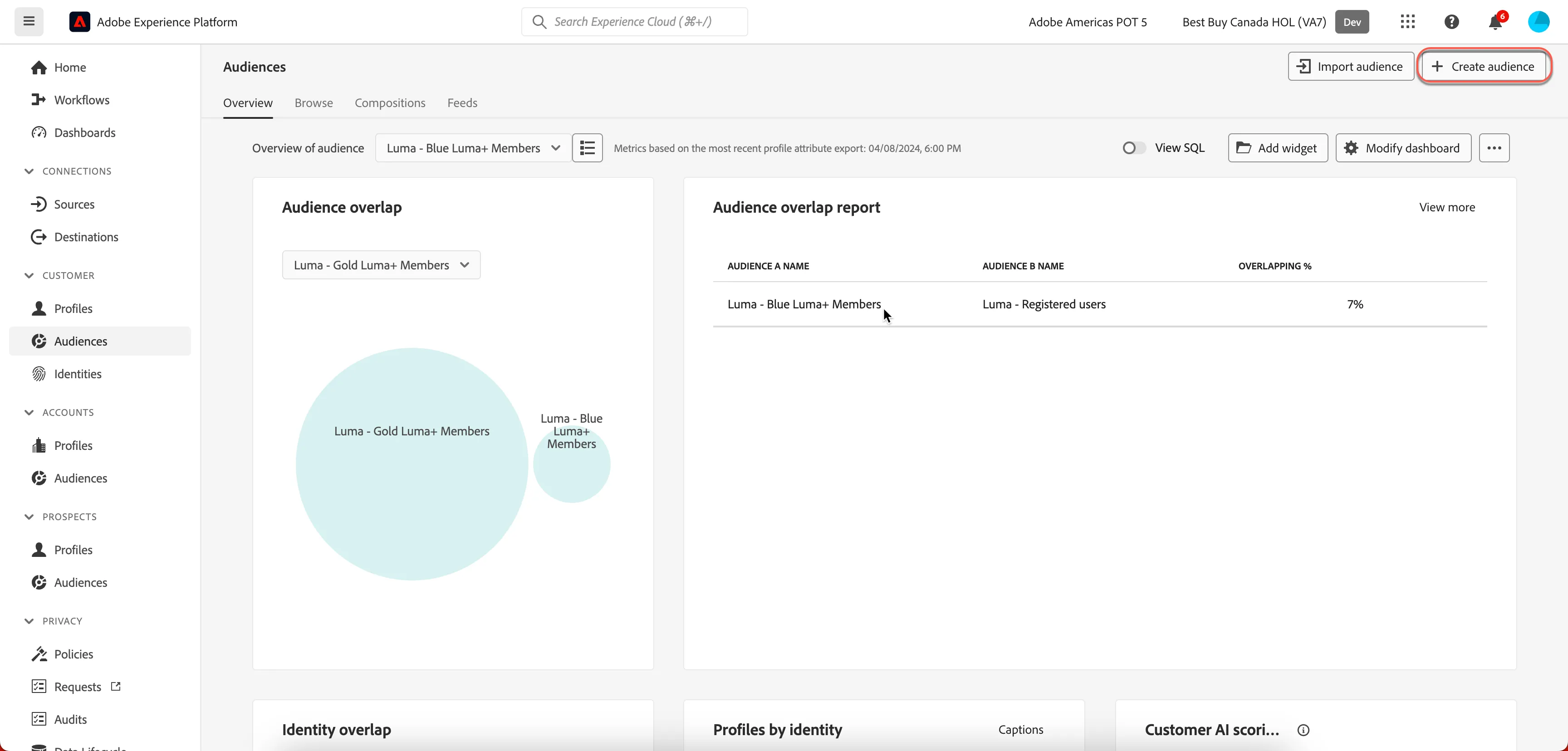Viewport: 1568px width, 751px height.
Task: Open the app switcher grid
Action: tap(1407, 22)
